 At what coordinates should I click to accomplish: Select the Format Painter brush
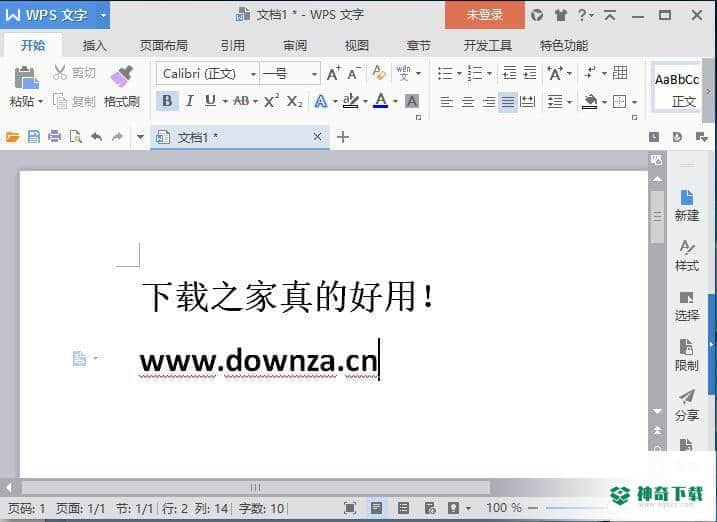(122, 76)
